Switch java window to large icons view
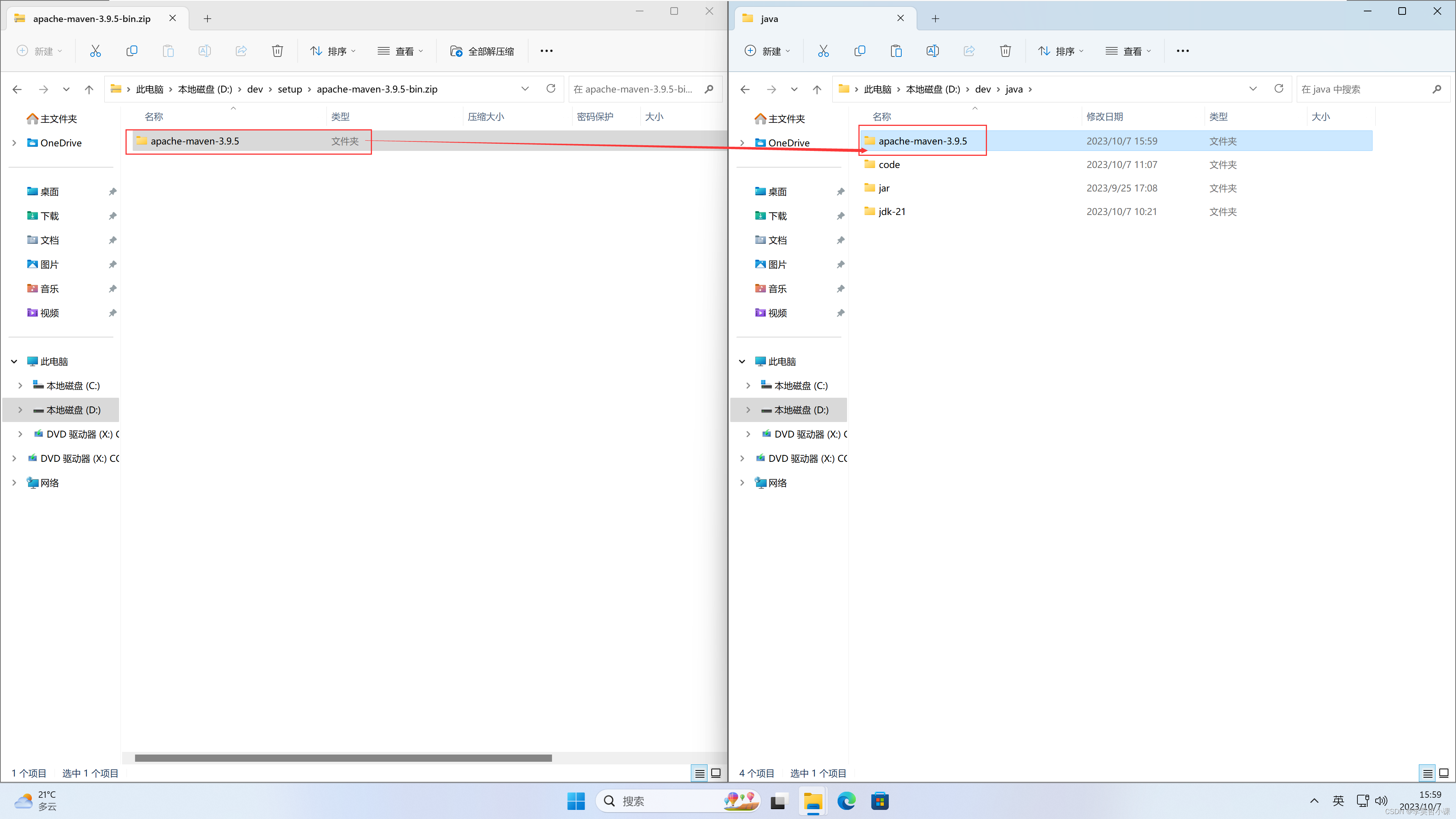 1443,773
